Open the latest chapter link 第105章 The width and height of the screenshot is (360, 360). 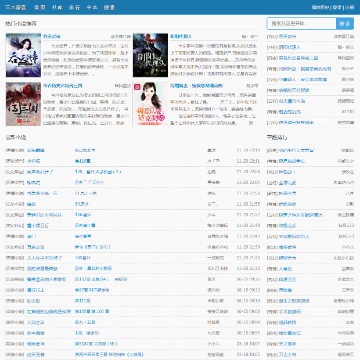(92, 312)
